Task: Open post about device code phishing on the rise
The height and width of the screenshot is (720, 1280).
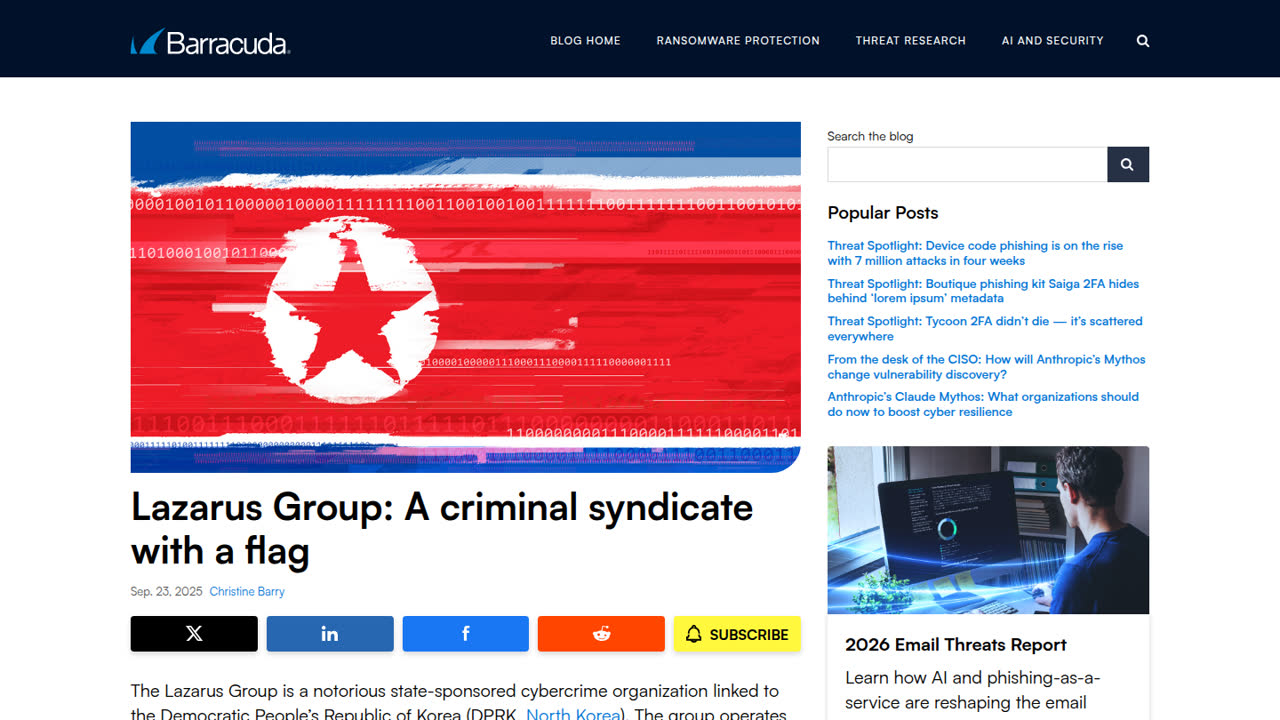Action: [x=975, y=253]
